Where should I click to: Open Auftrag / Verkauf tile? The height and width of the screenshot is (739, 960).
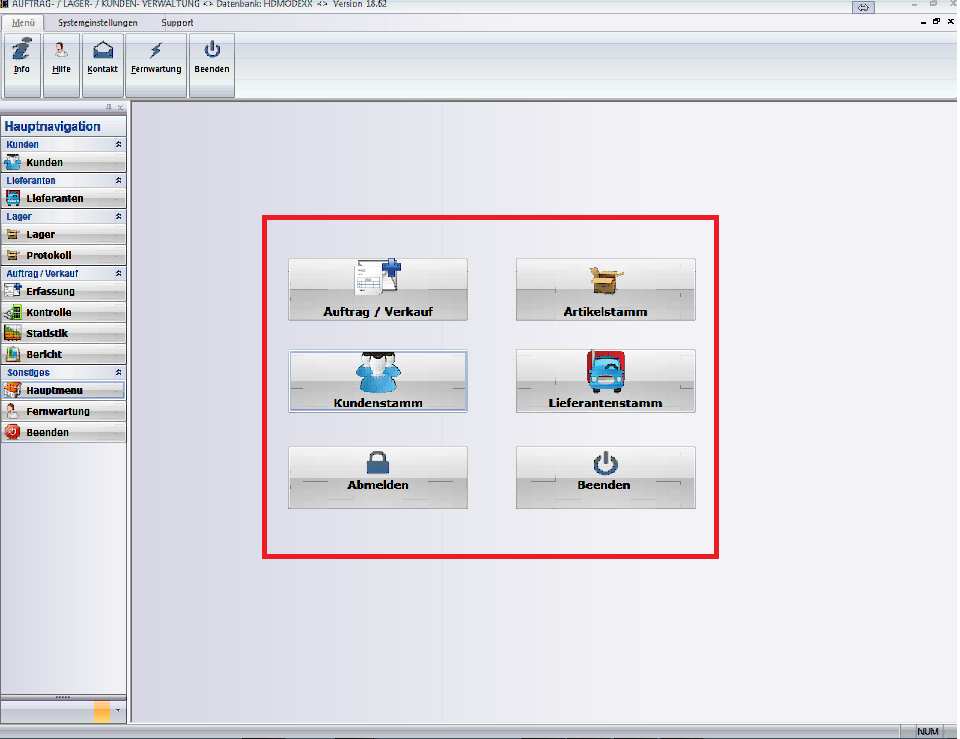pyautogui.click(x=378, y=290)
